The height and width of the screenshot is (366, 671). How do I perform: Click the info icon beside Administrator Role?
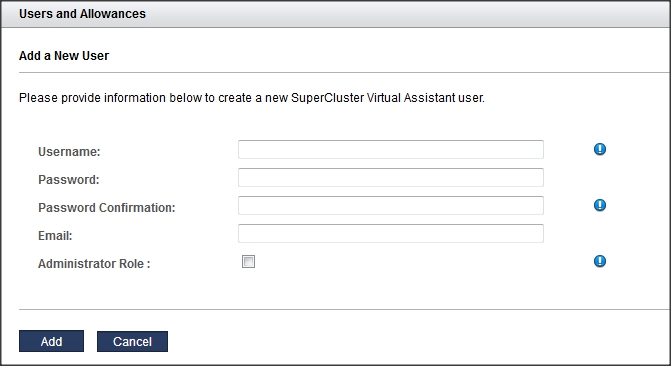[x=600, y=261]
